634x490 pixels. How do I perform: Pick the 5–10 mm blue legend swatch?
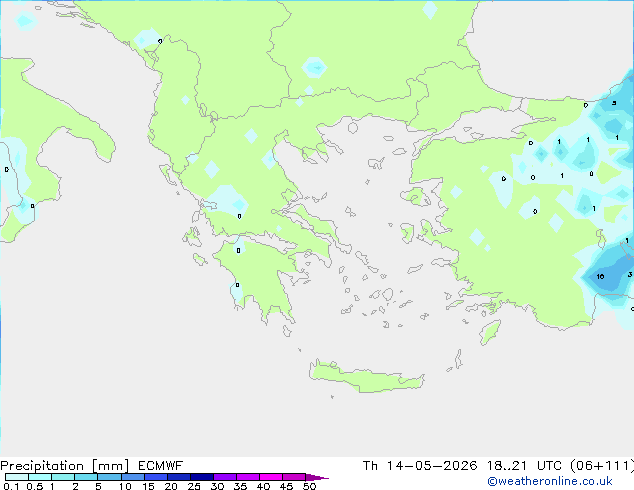109,477
